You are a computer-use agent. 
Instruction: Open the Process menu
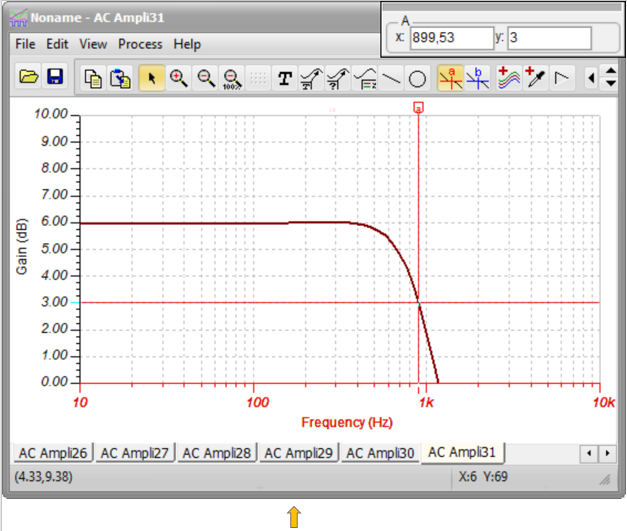tap(140, 44)
